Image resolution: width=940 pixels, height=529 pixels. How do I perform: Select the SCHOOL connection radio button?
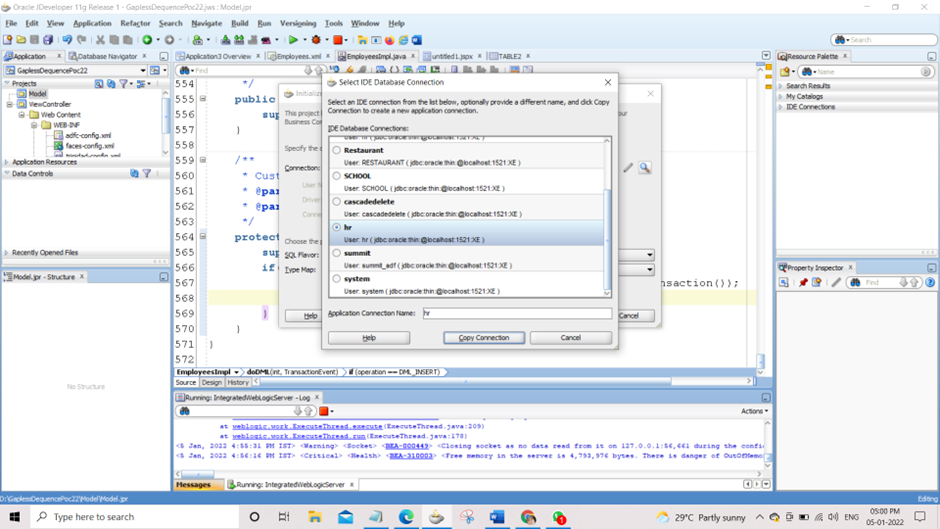(337, 176)
